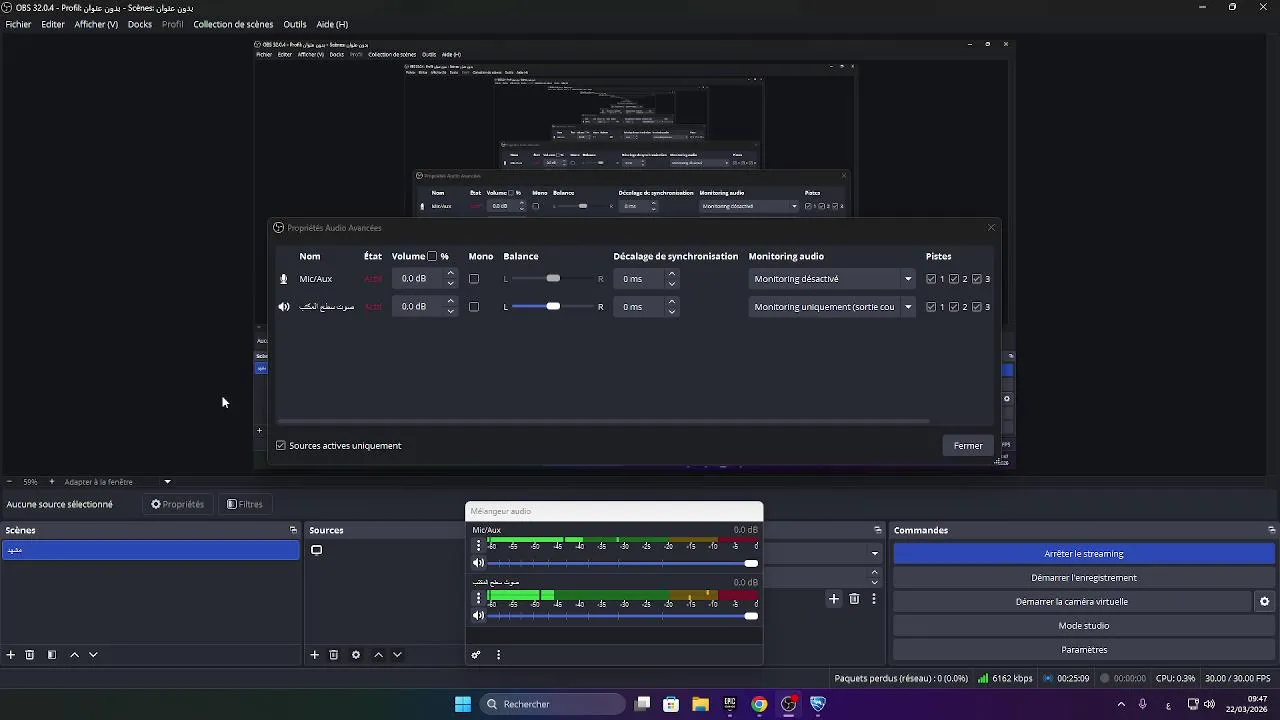Add a new scene with plus icon

coord(11,655)
